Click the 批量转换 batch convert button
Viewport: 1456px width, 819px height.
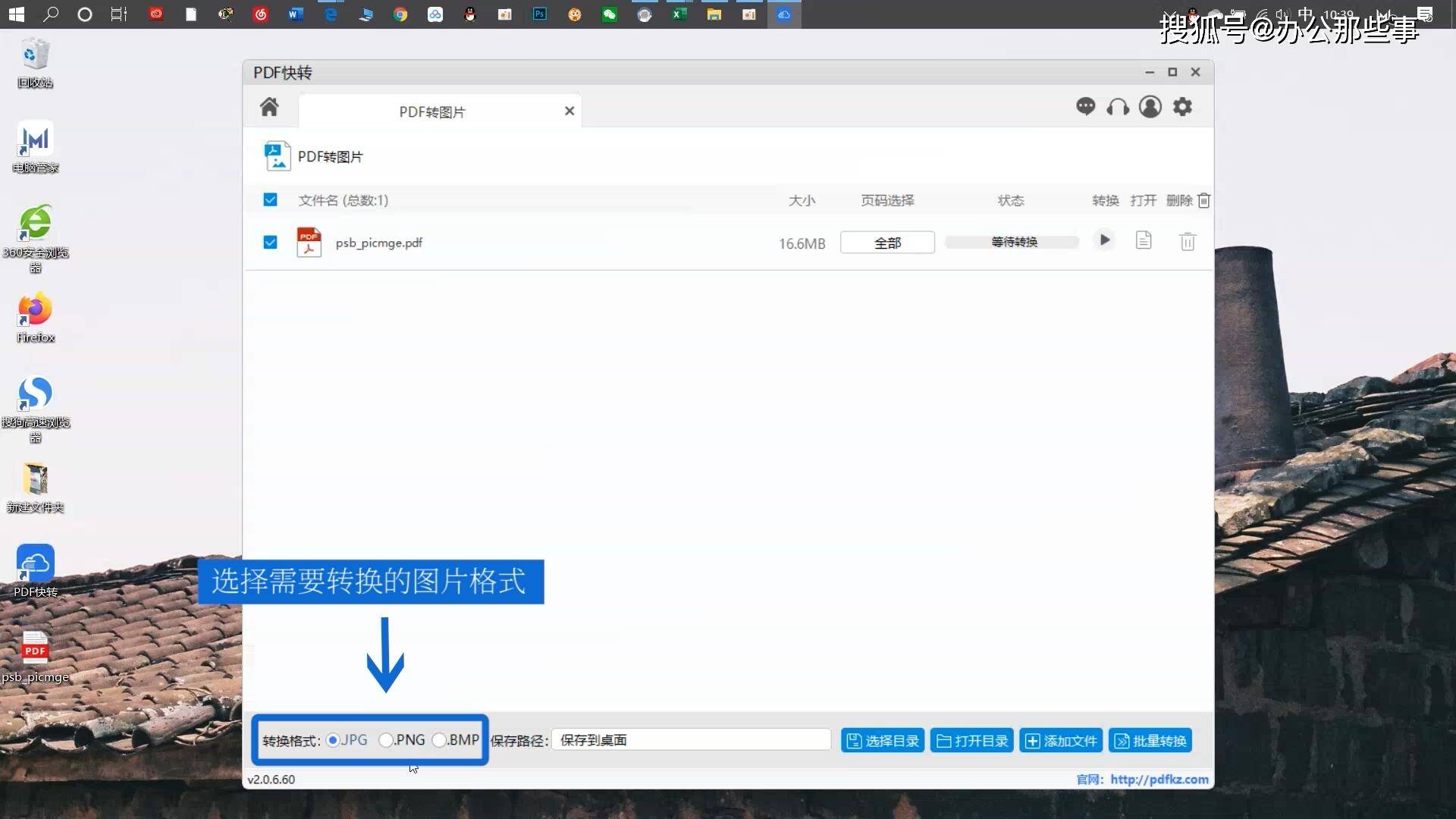pyautogui.click(x=1150, y=740)
